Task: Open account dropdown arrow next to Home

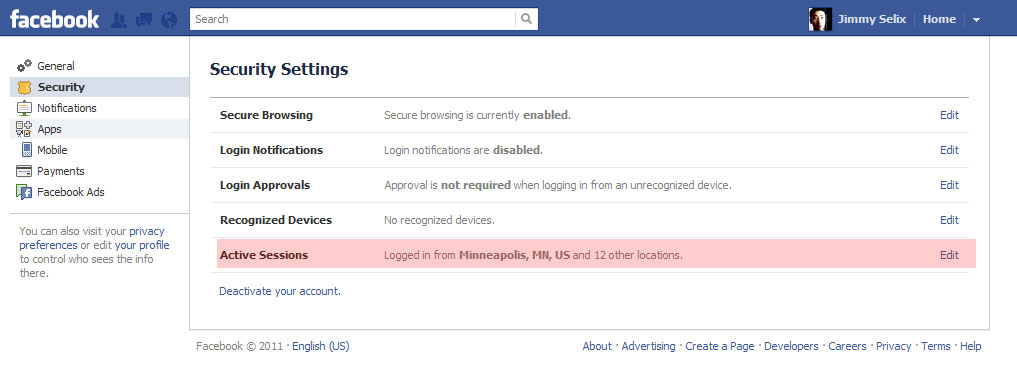Action: coord(976,20)
